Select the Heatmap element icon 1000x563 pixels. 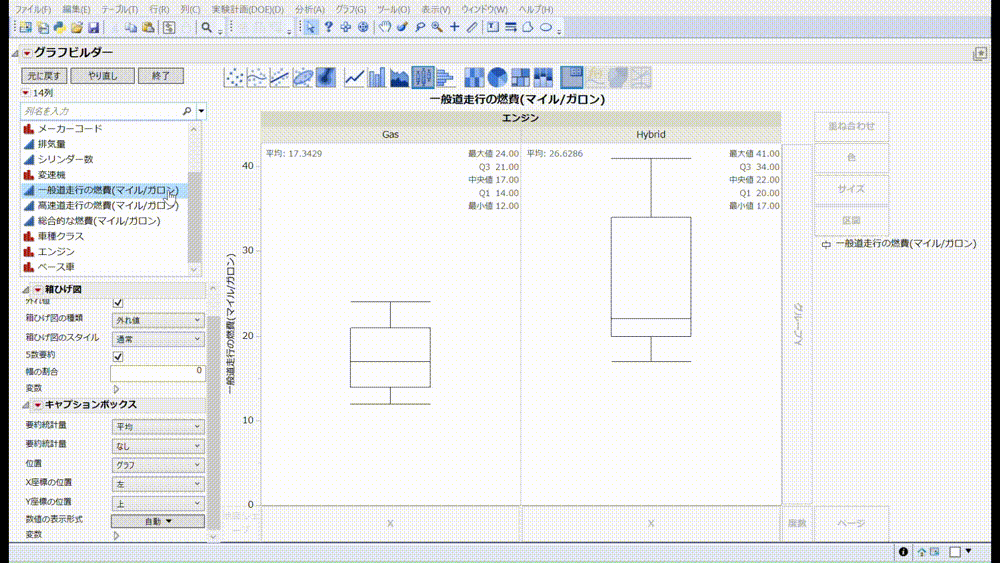point(474,78)
